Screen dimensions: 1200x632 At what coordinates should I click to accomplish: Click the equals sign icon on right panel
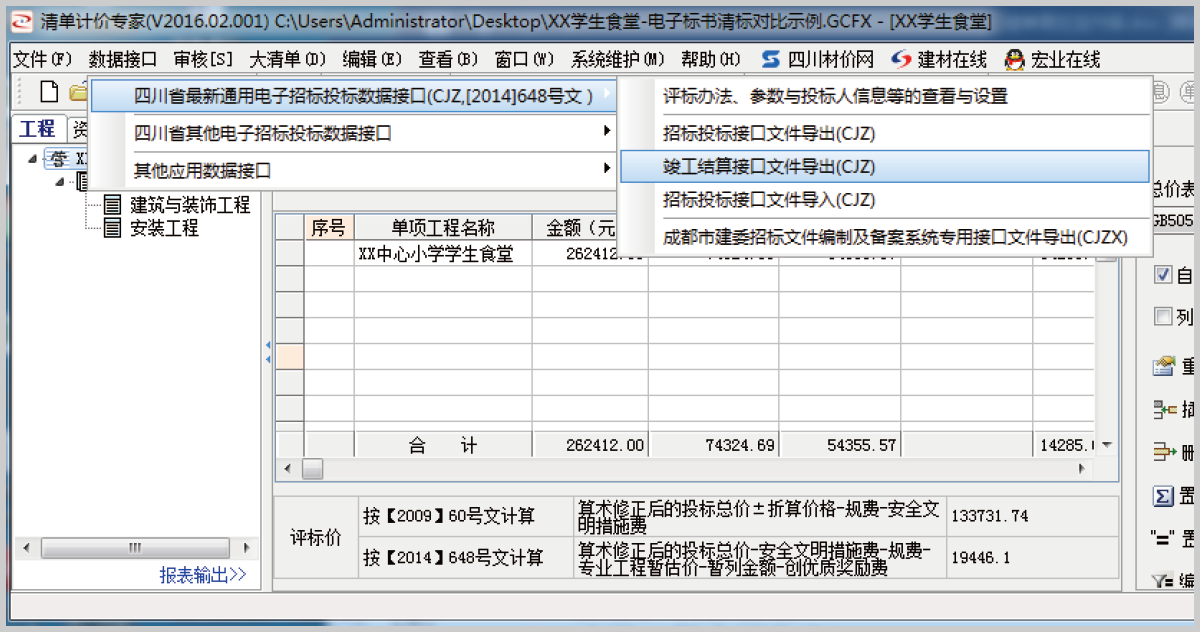[1161, 537]
